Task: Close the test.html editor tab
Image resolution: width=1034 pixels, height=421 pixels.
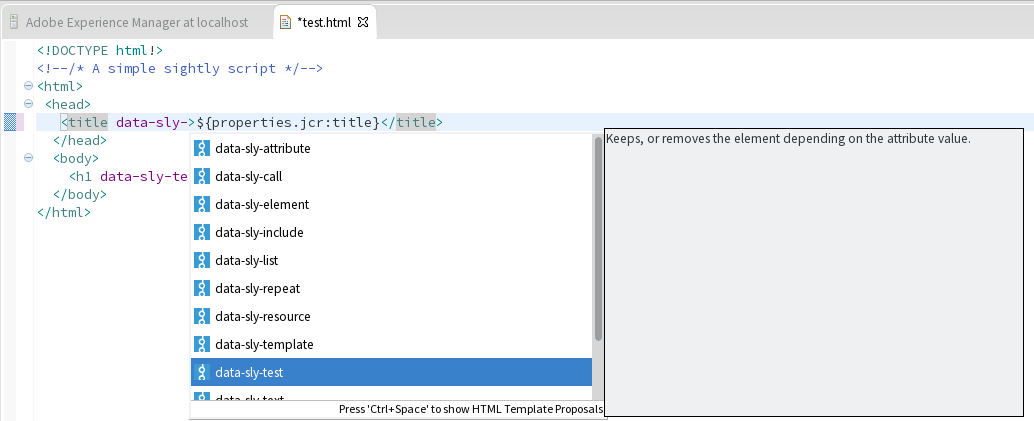Action: 363,21
